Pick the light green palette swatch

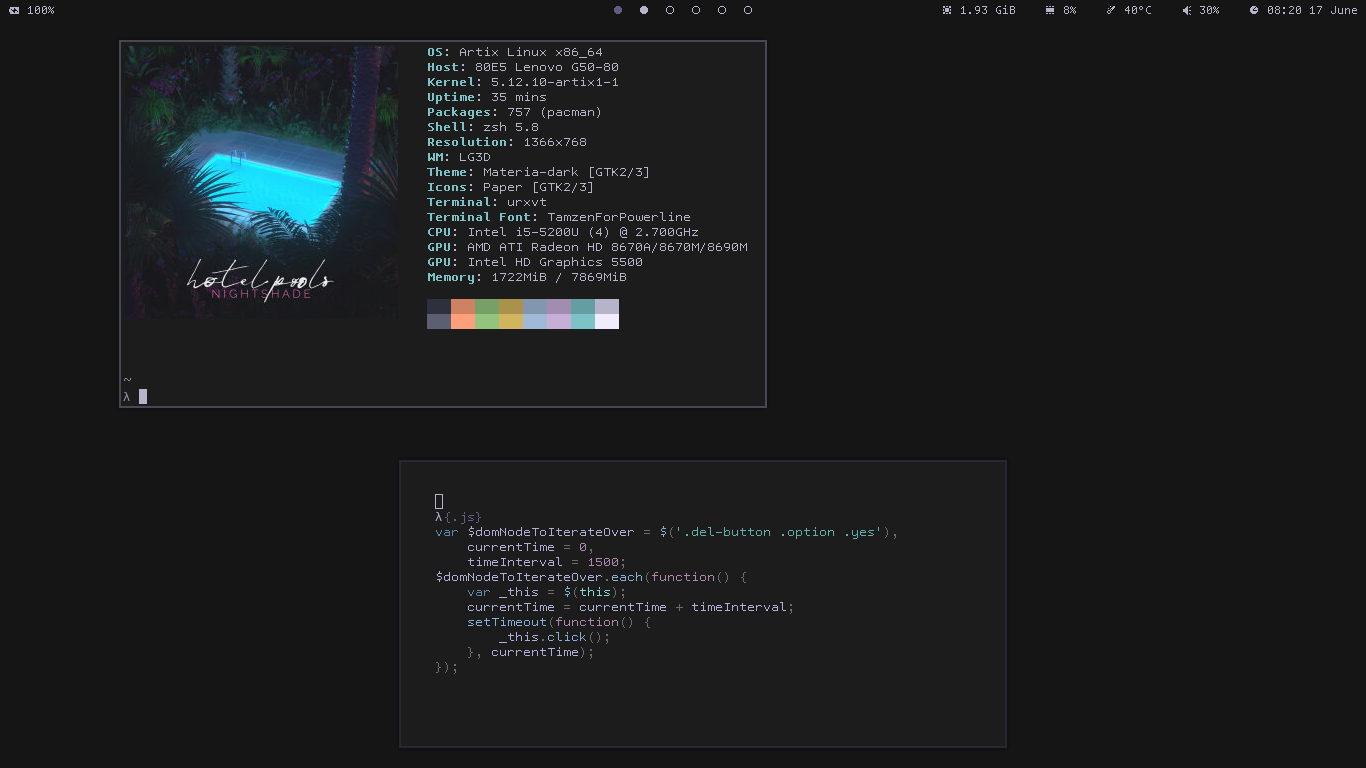point(487,321)
